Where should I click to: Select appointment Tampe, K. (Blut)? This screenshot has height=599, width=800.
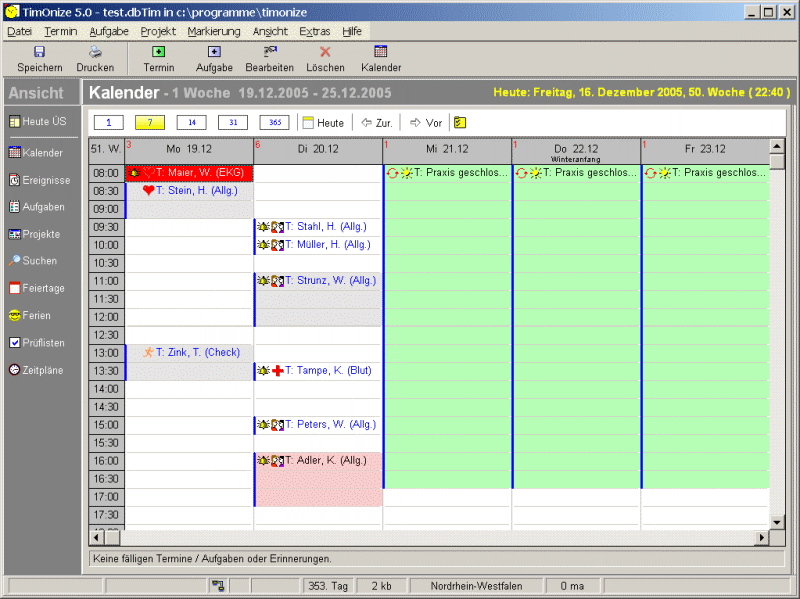(x=318, y=370)
